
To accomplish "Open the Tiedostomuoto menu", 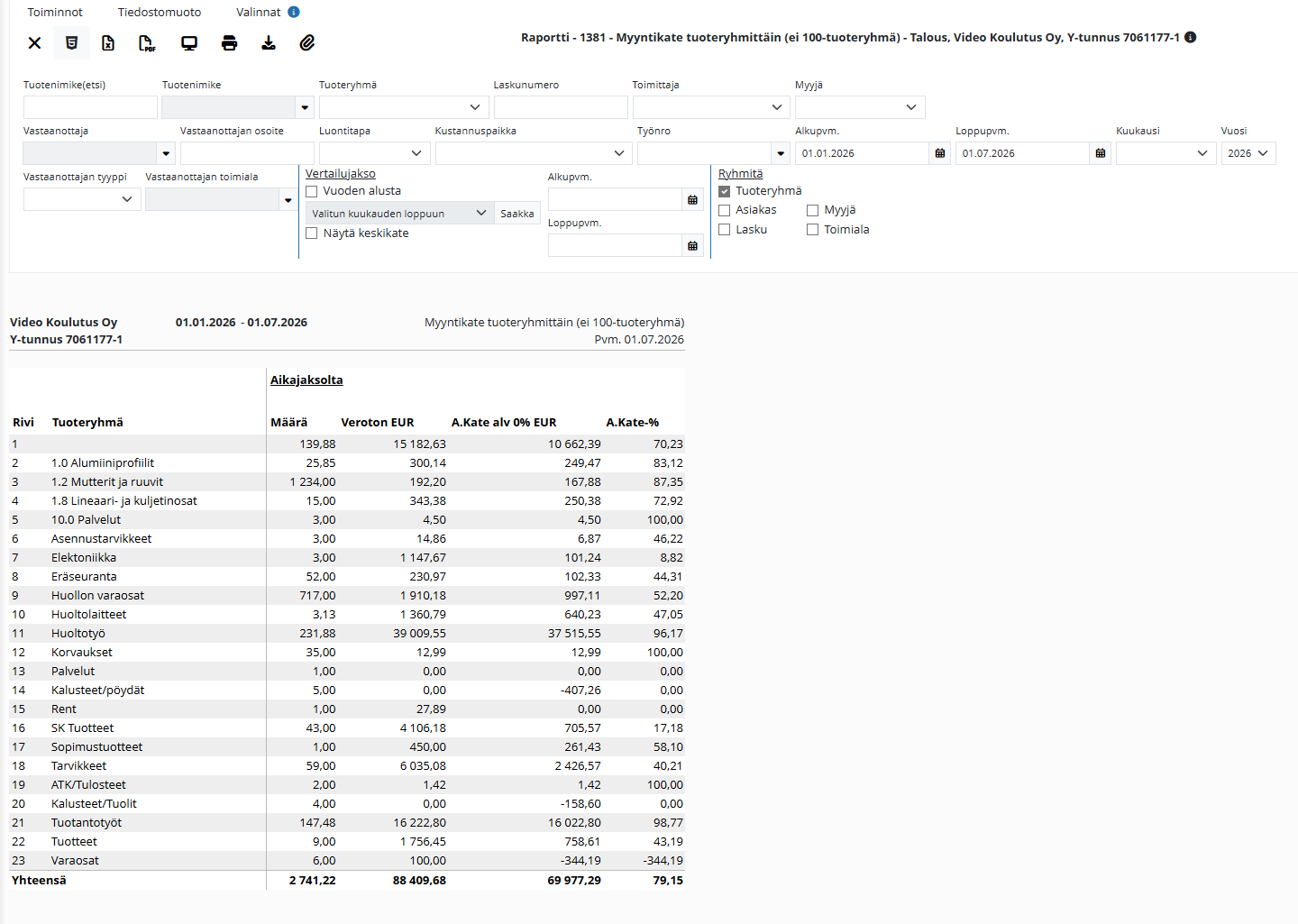I will pos(160,12).
